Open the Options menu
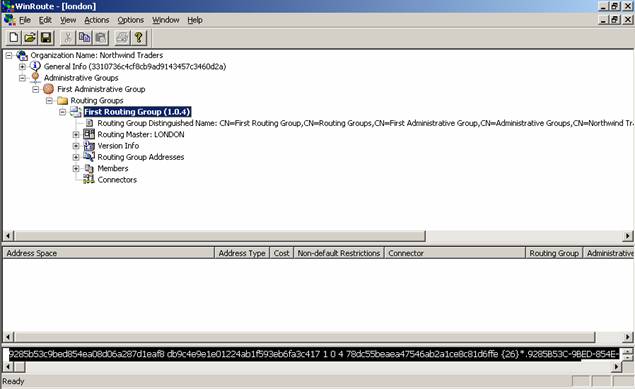The image size is (635, 389). pyautogui.click(x=130, y=20)
